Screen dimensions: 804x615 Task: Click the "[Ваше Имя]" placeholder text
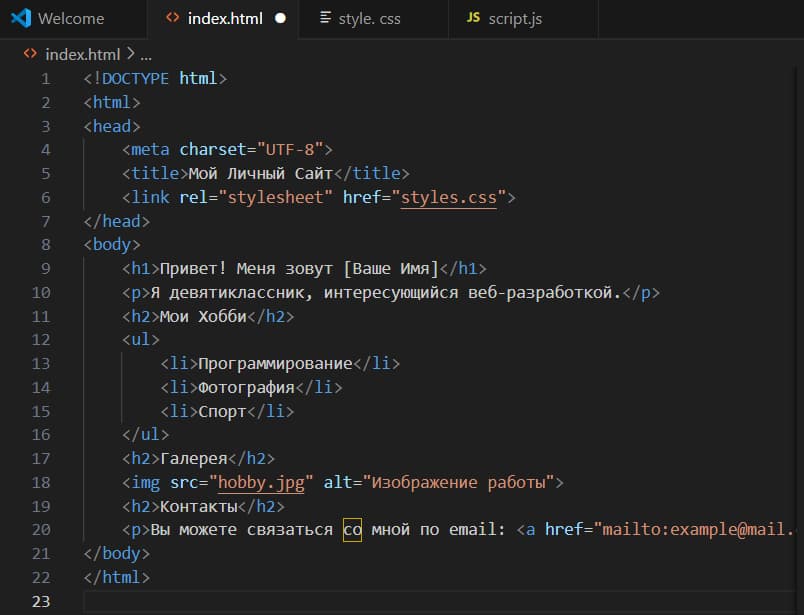pos(391,268)
